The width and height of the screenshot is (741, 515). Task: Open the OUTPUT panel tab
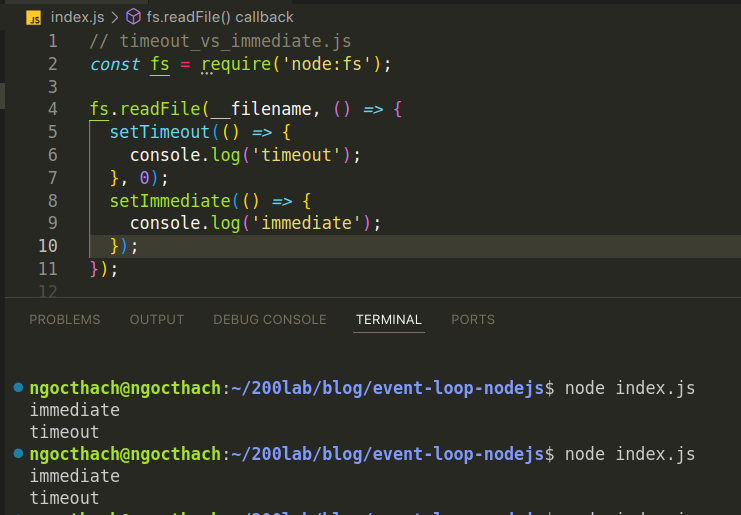[156, 320]
